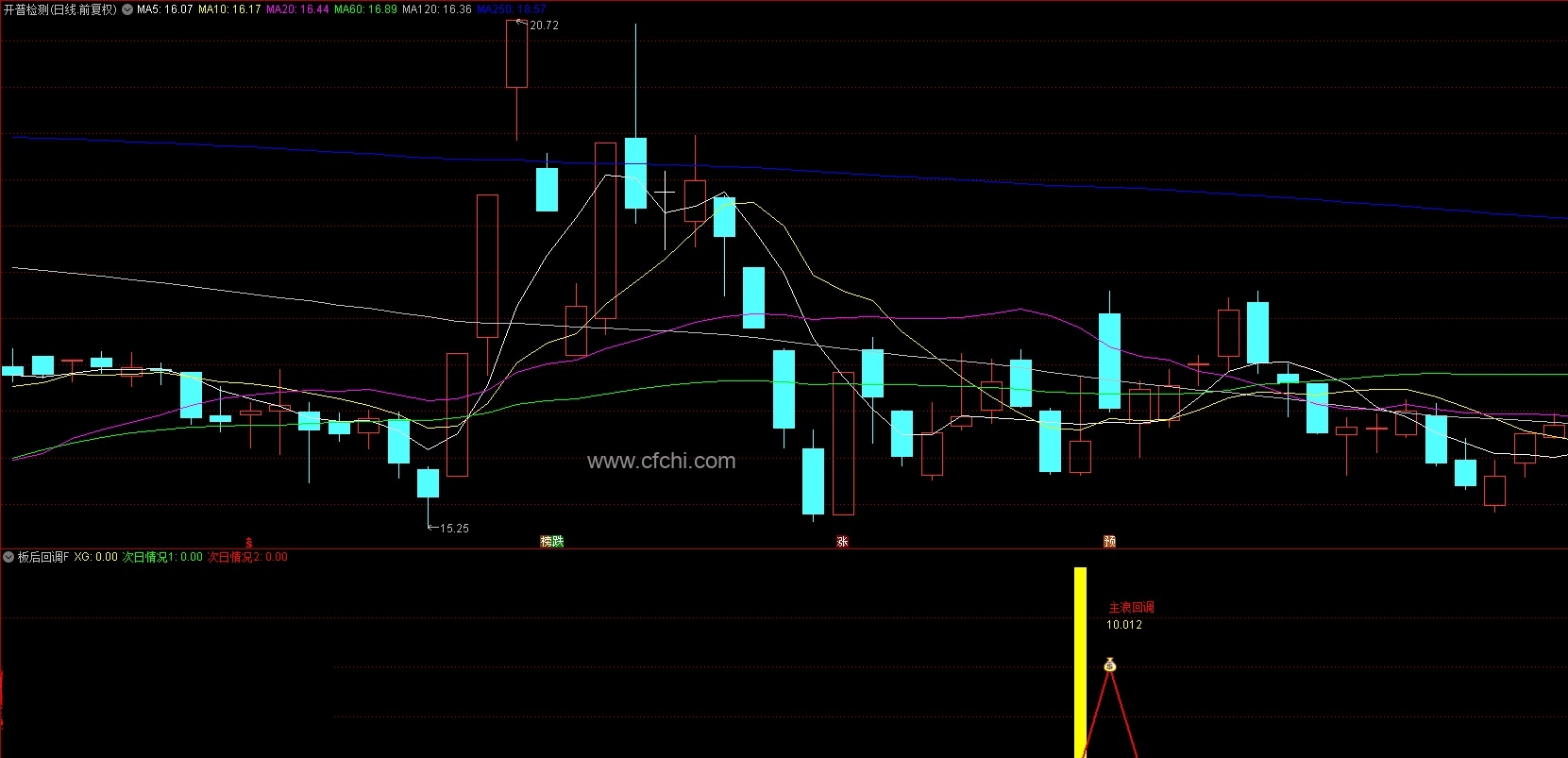Select the candlestick at the 15.25 low
The height and width of the screenshot is (758, 1568).
point(429,483)
